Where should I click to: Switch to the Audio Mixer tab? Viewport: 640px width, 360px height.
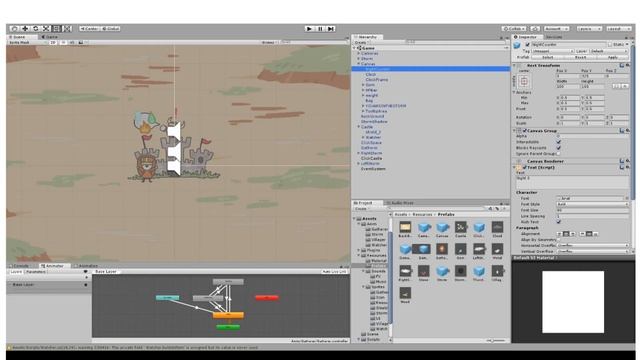(x=401, y=203)
